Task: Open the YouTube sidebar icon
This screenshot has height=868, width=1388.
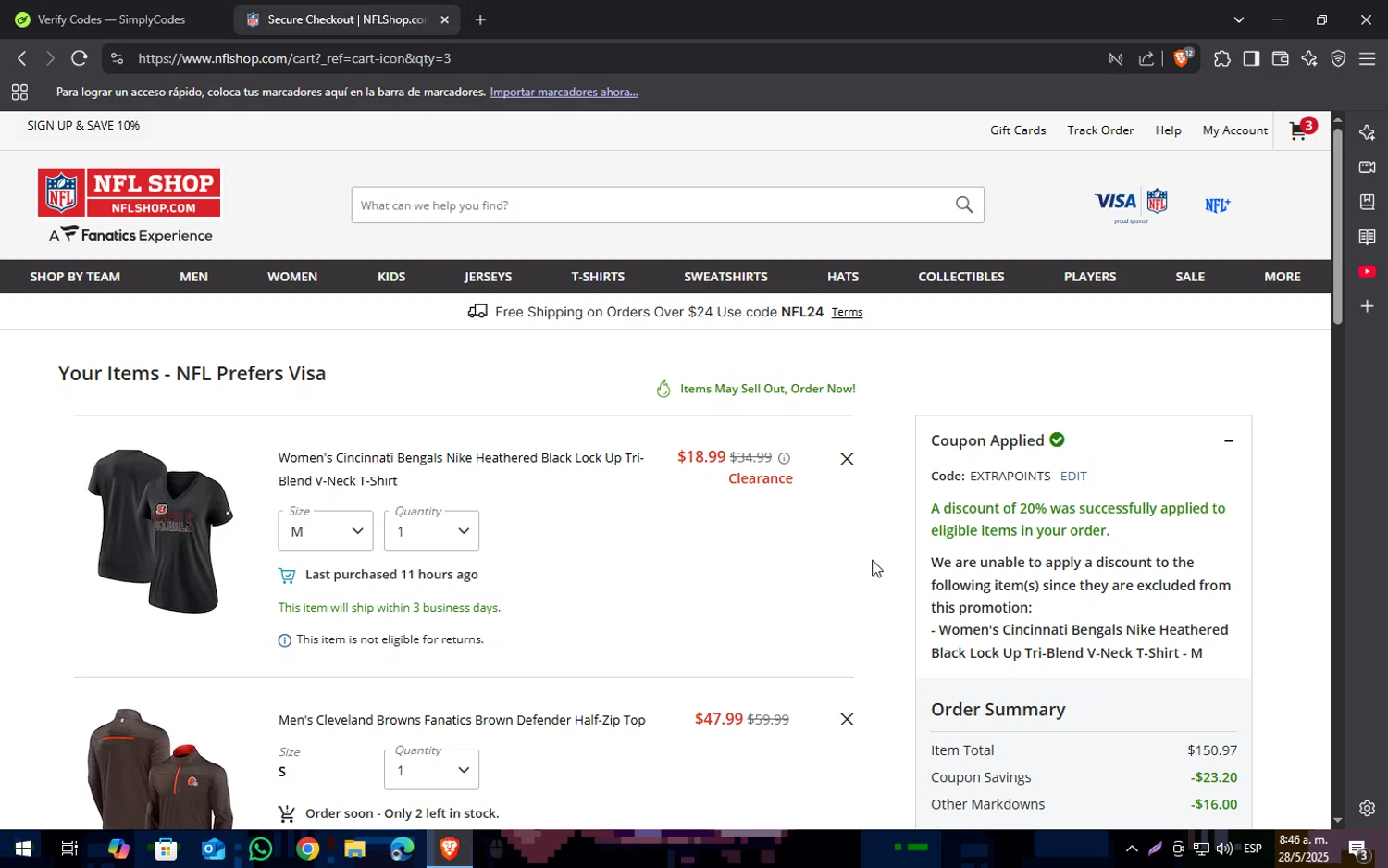Action: click(x=1367, y=271)
